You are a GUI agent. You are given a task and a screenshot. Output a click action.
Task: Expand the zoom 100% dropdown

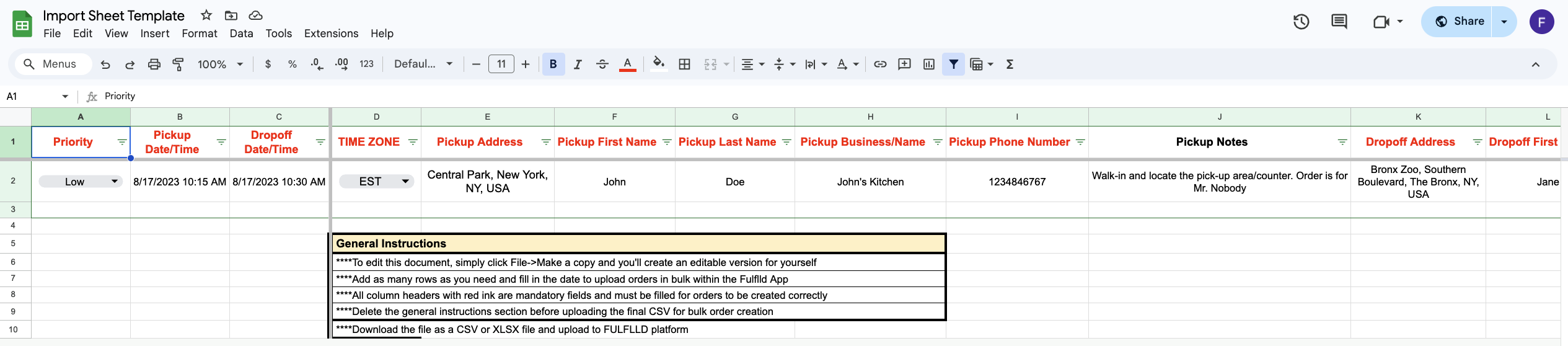(220, 64)
